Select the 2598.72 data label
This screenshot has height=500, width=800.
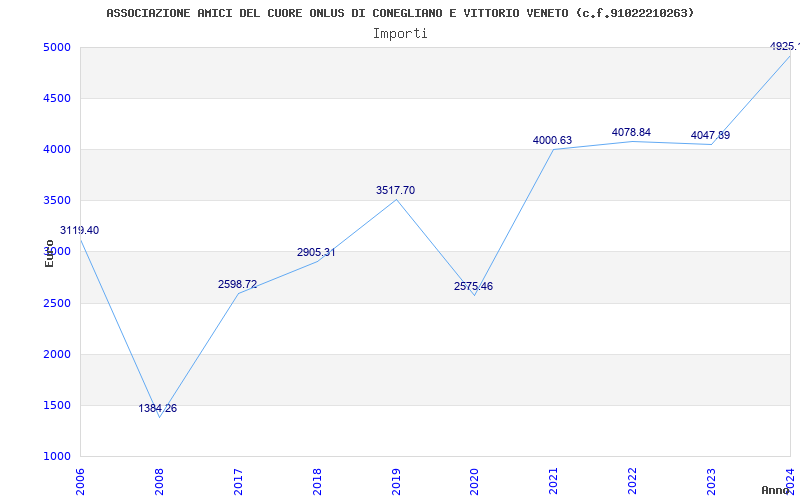(238, 284)
